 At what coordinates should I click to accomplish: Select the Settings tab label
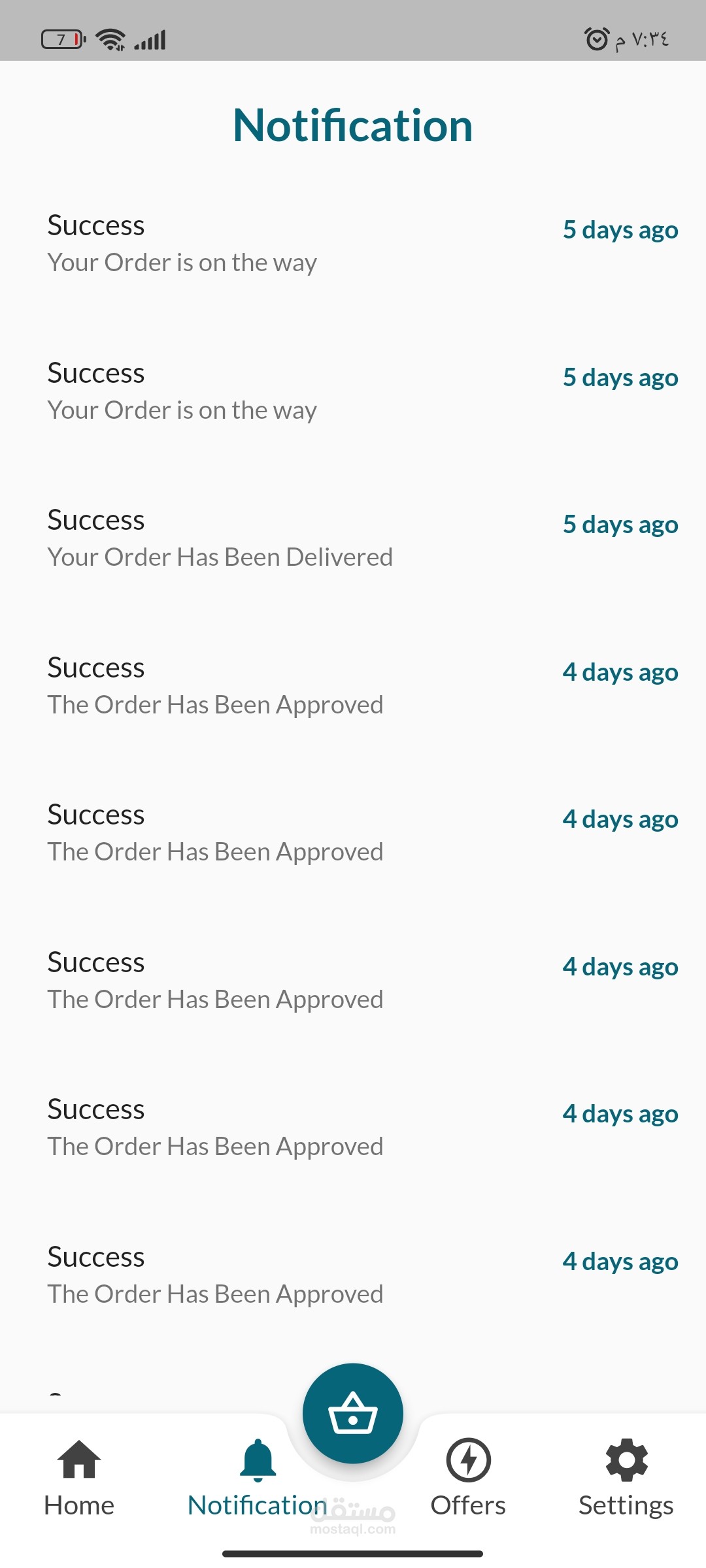[626, 1506]
